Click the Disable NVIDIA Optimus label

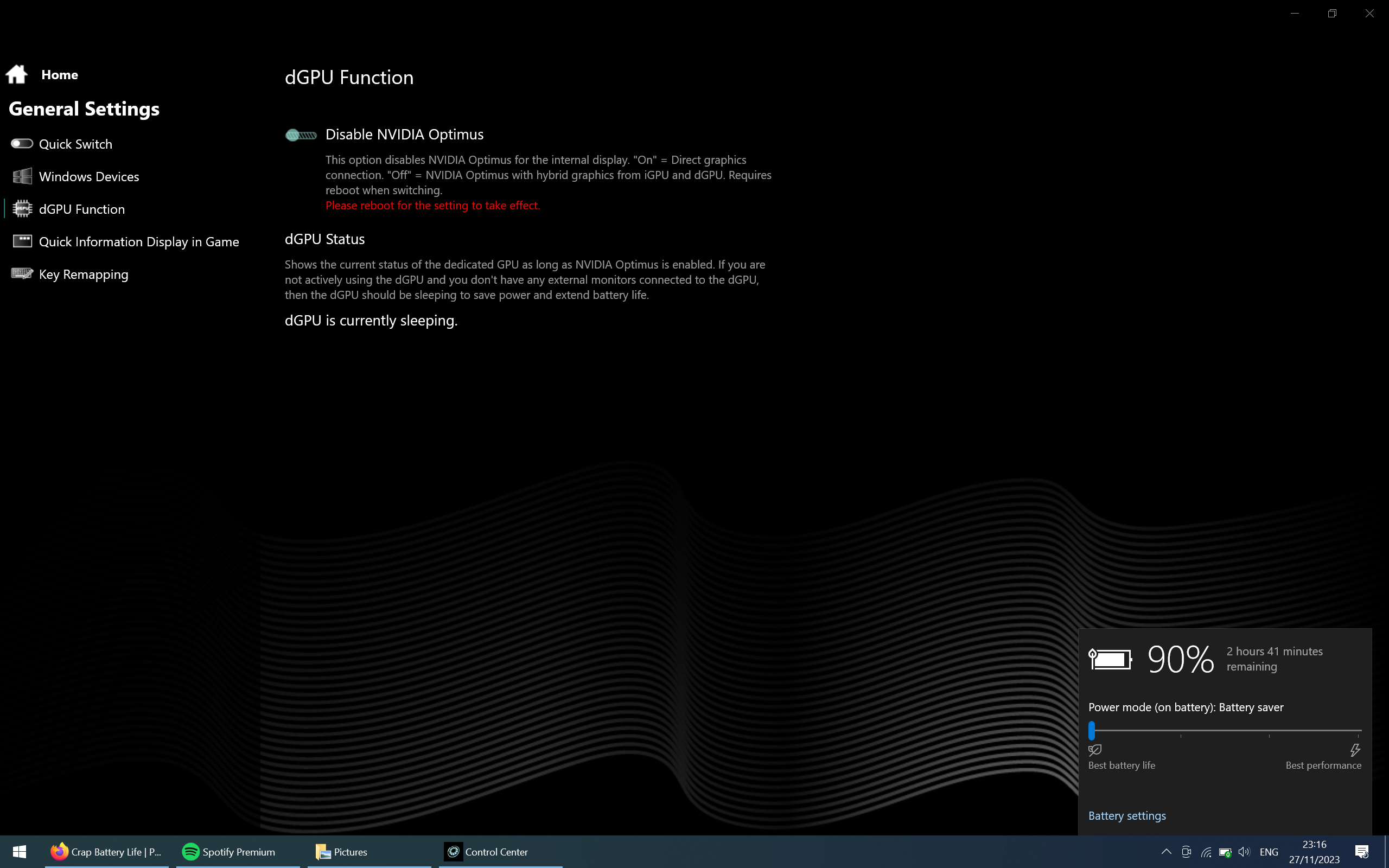pos(405,135)
